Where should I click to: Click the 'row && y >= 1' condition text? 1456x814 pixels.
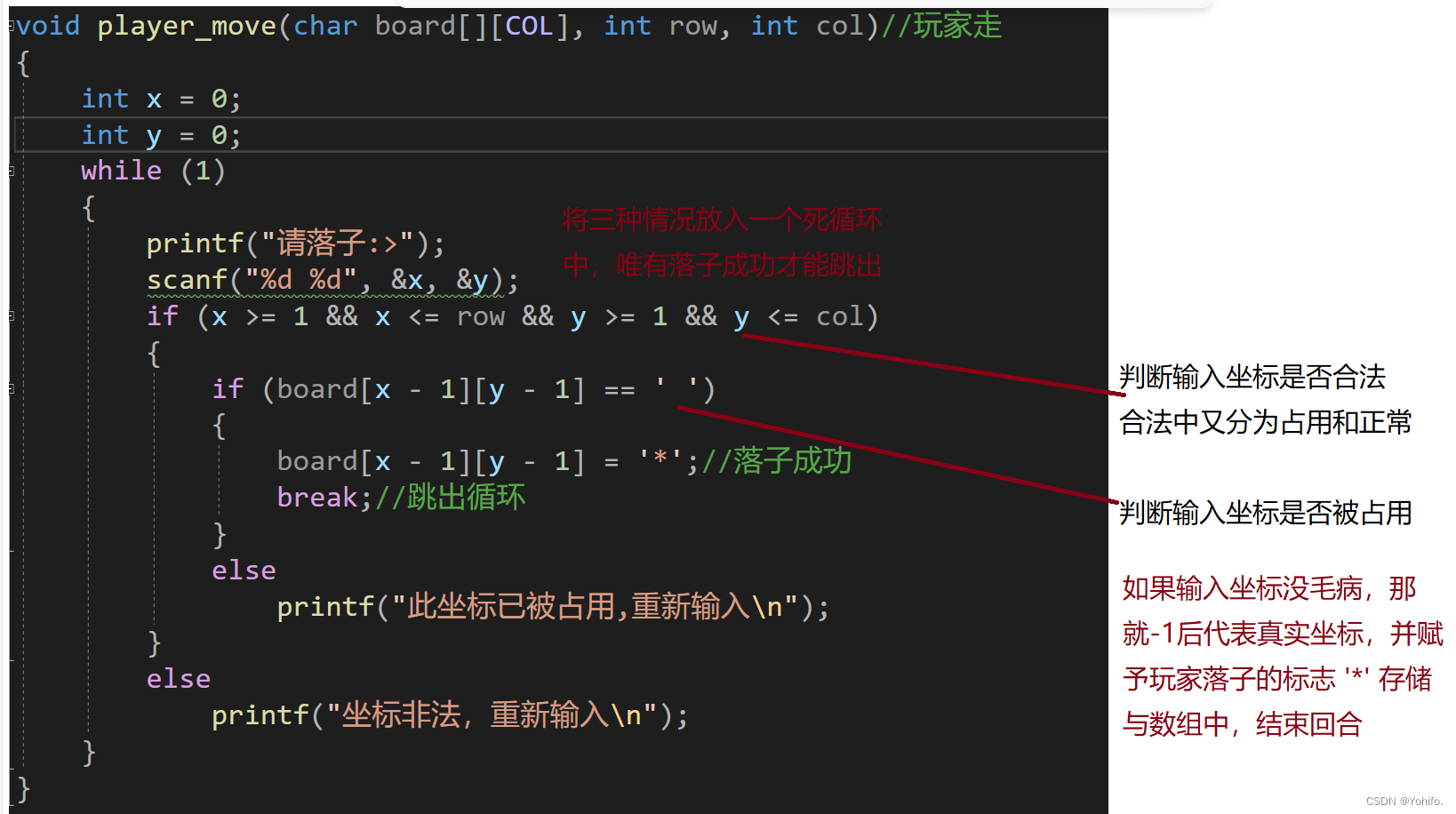click(x=562, y=316)
